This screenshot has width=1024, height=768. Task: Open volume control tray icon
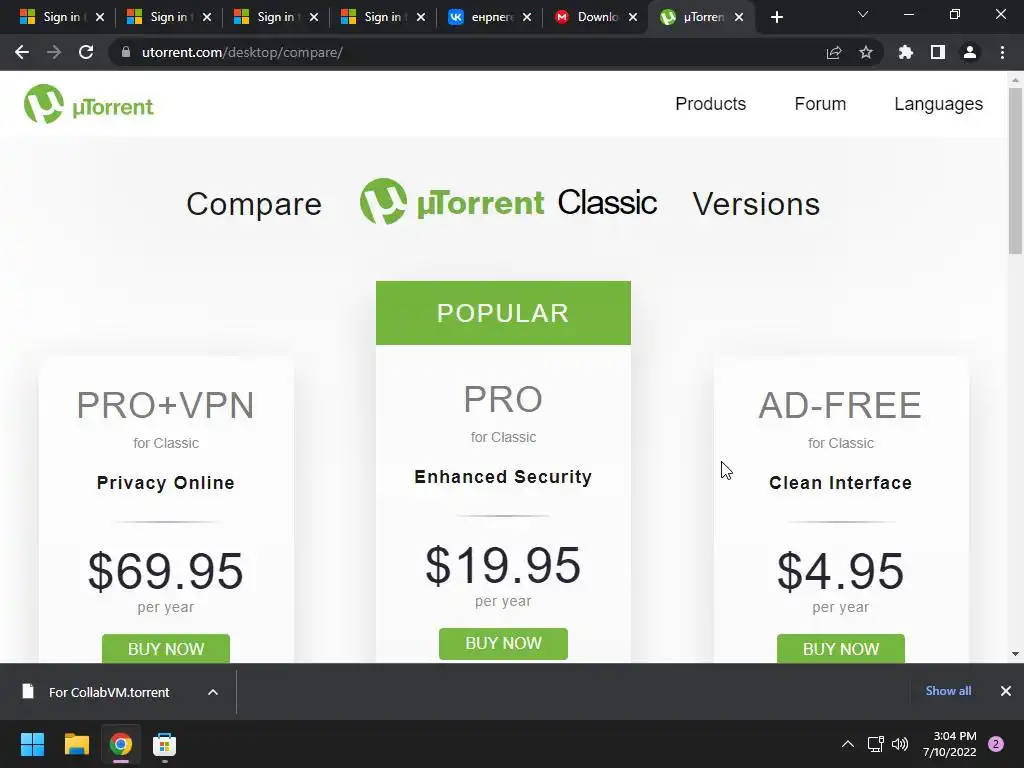tap(900, 744)
